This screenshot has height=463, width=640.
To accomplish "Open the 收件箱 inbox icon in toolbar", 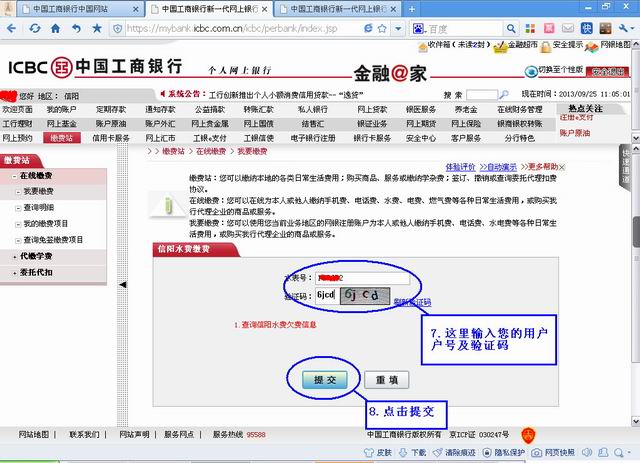I will [432, 46].
